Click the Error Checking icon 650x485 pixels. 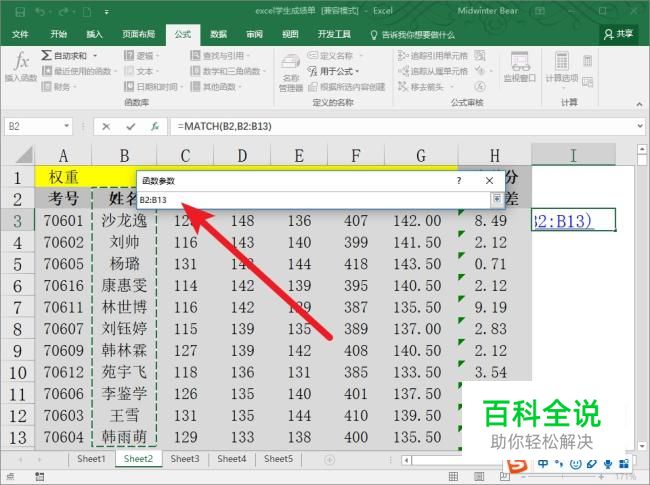[480, 71]
